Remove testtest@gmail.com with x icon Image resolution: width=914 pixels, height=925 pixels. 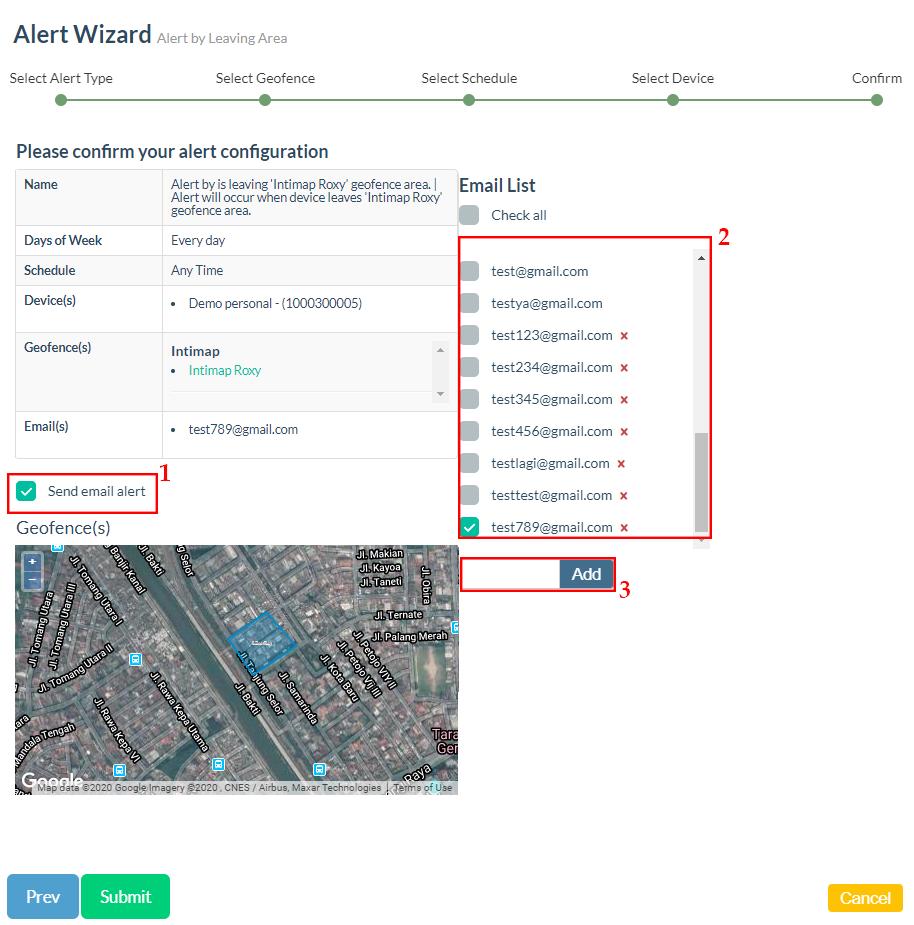624,496
